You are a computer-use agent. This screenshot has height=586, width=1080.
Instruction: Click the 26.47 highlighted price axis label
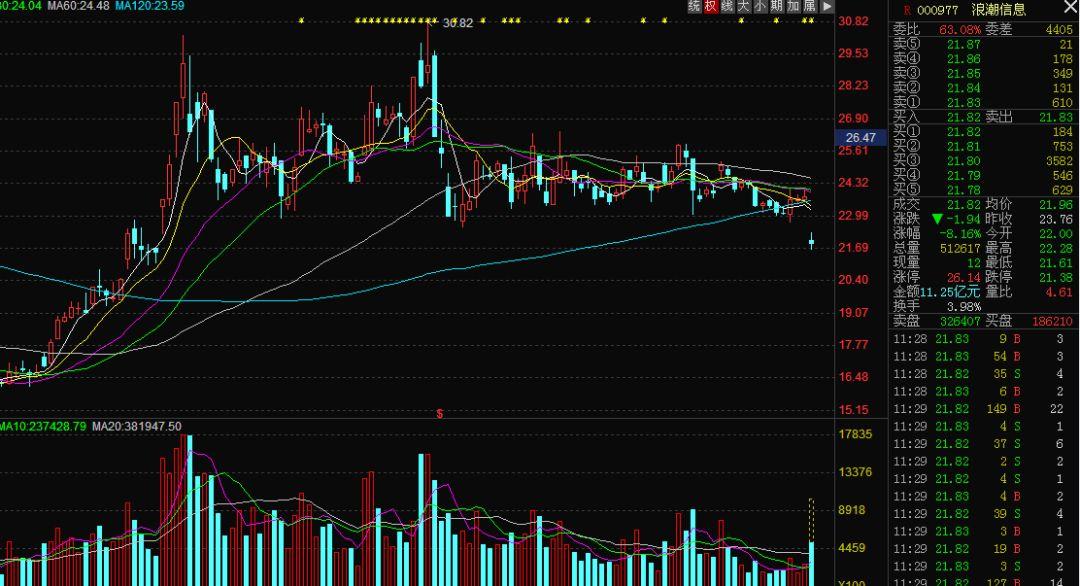[x=861, y=138]
